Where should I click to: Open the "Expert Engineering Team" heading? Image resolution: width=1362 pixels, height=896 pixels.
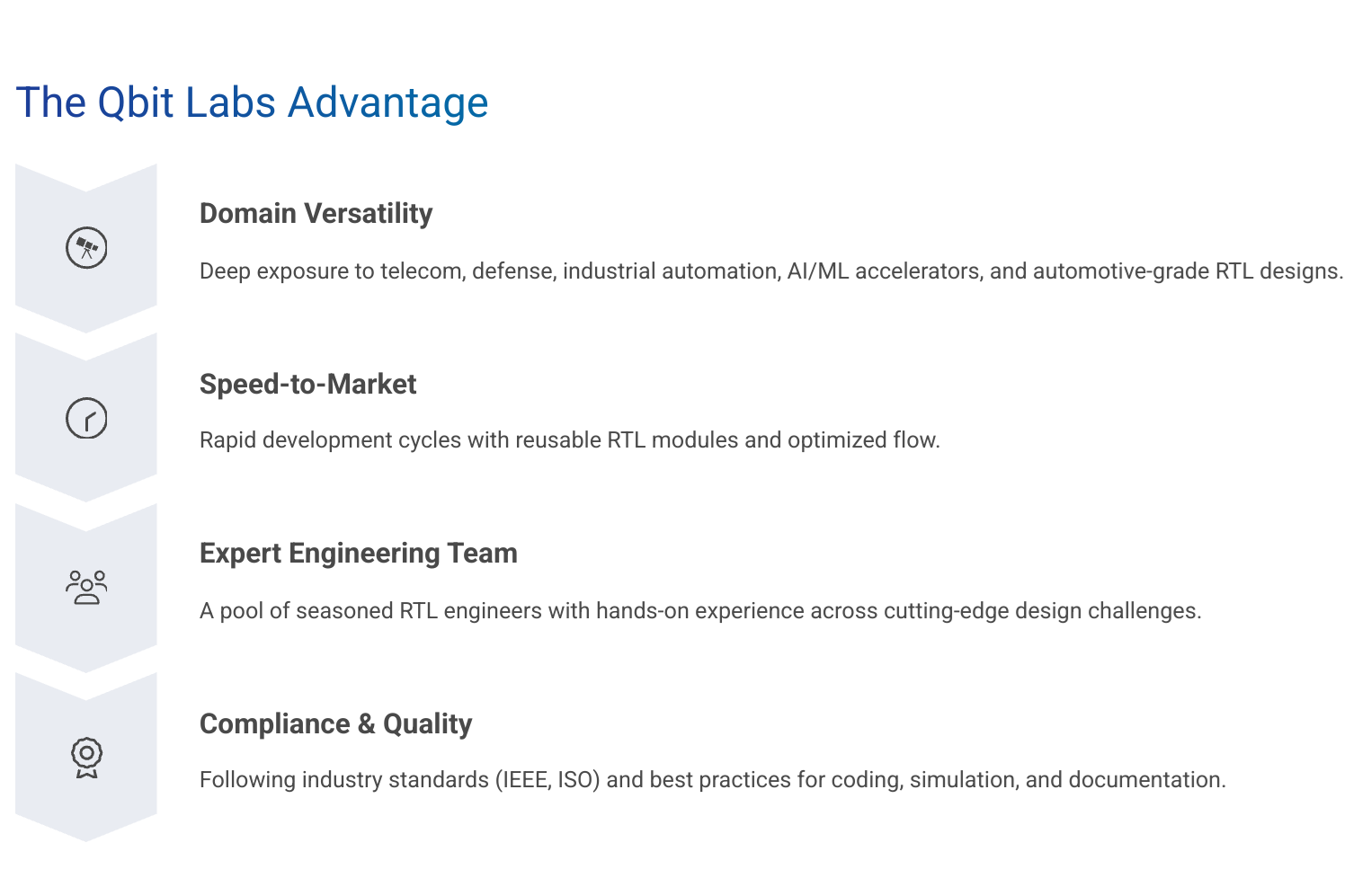358,554
